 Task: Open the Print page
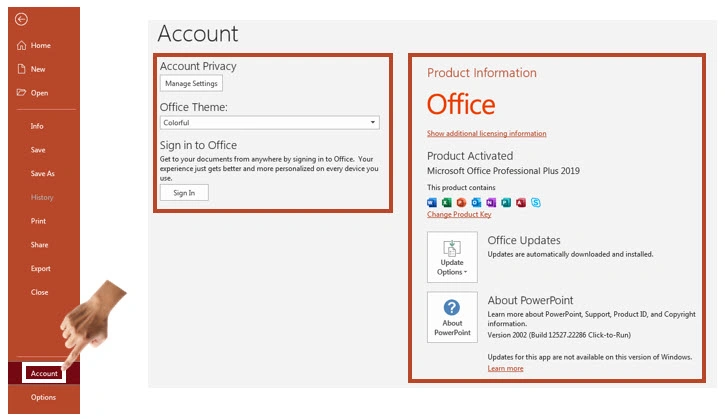point(38,221)
